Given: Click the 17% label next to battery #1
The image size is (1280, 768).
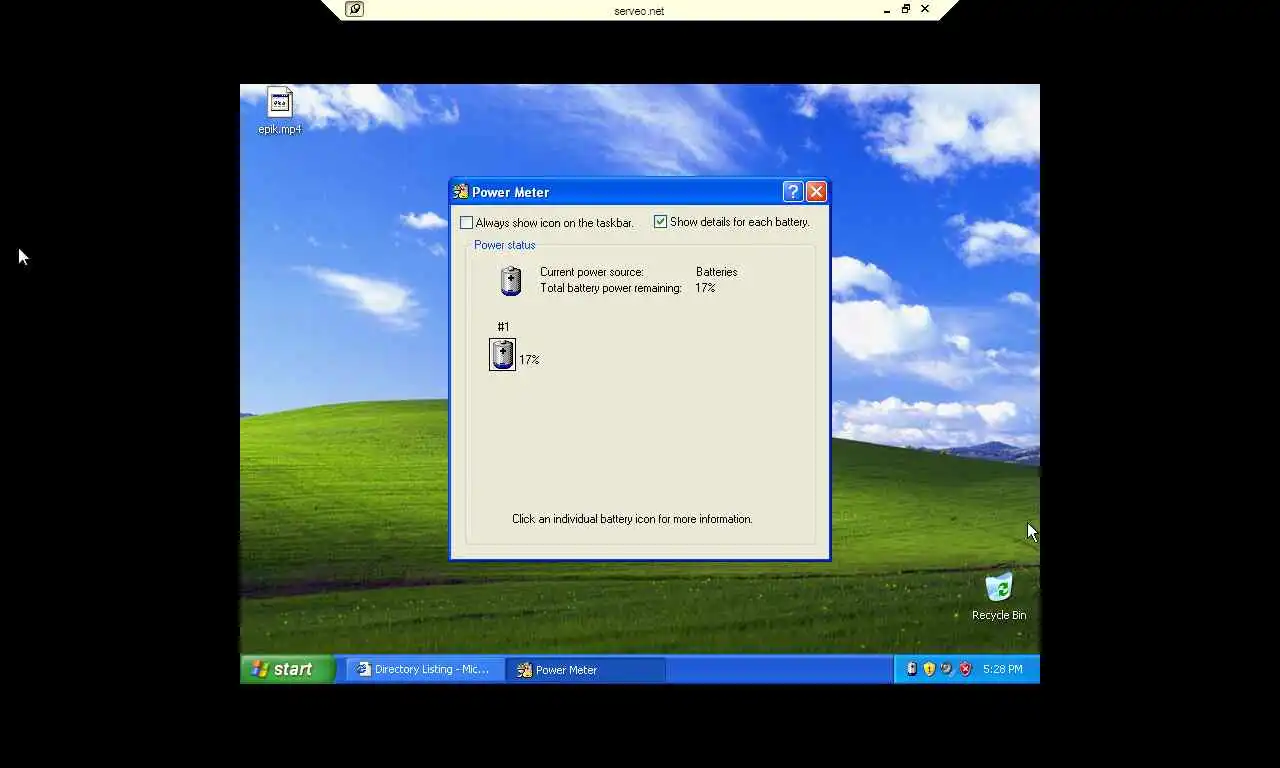Looking at the screenshot, I should point(529,360).
